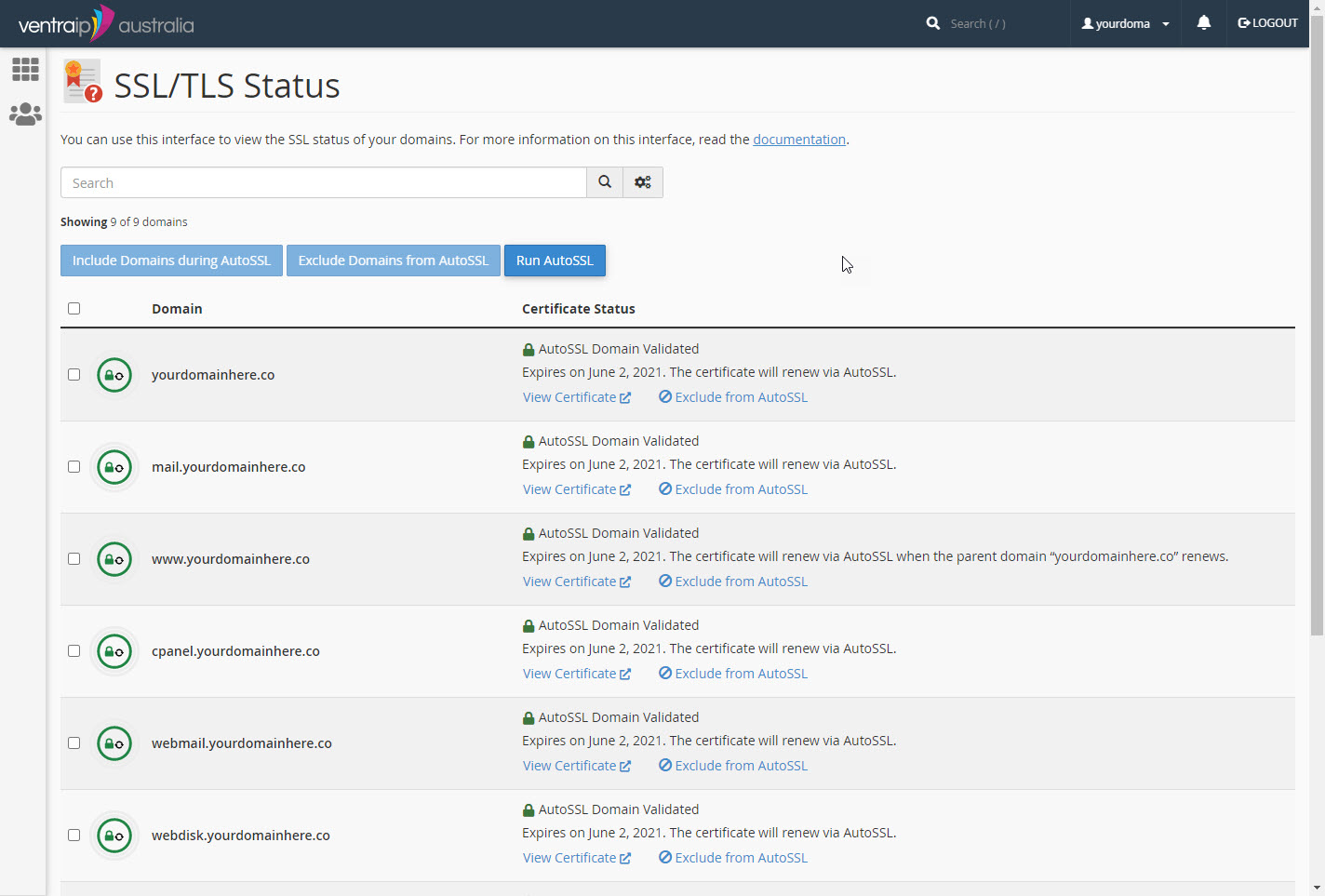The height and width of the screenshot is (896, 1325).
Task: Click the lock status icon for www.yourdomainhere.co
Action: [x=114, y=559]
